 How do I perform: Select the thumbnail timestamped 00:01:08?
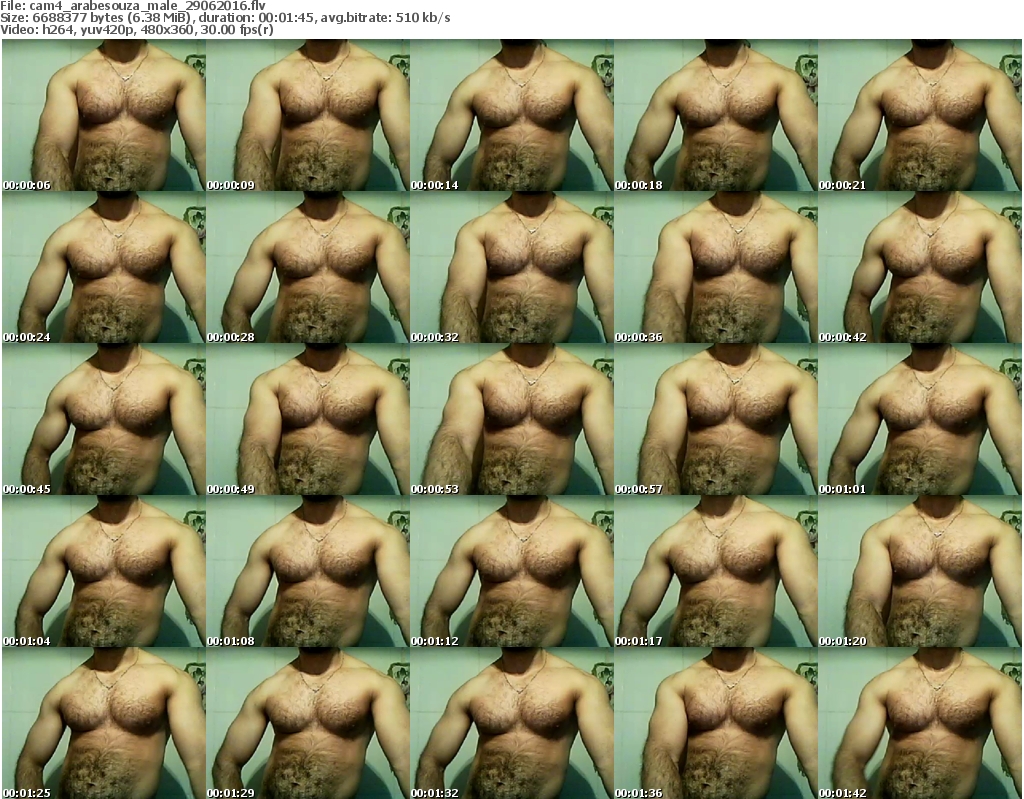click(308, 571)
